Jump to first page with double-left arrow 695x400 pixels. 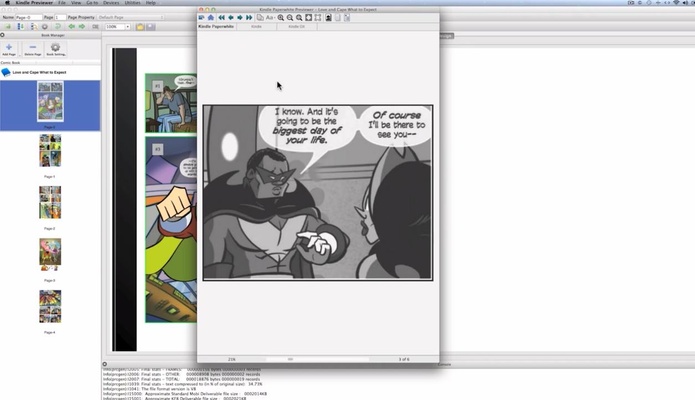tap(221, 18)
